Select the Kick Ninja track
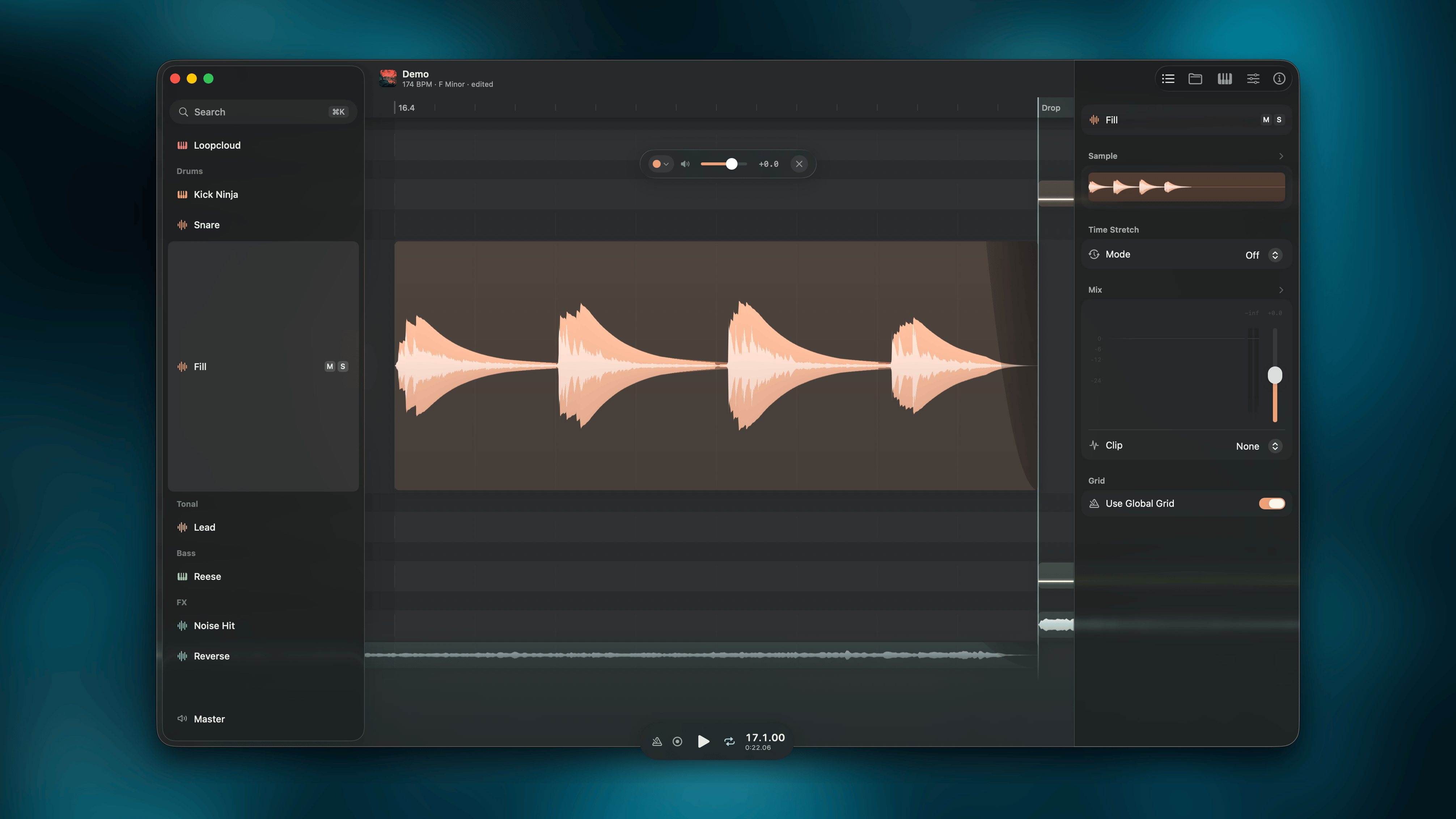Screen dimensions: 1456x819 coord(263,194)
